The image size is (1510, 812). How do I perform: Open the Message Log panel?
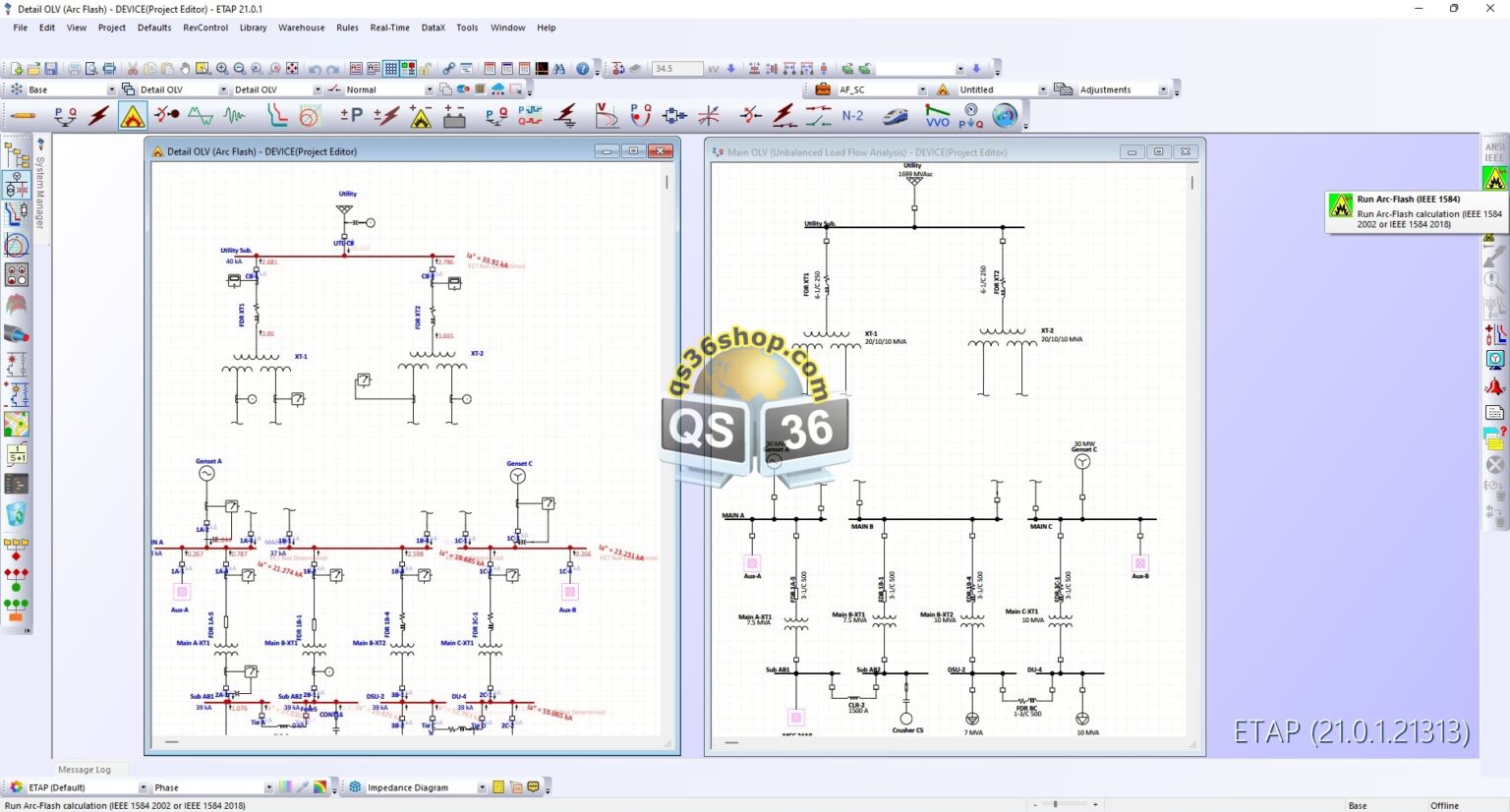pyautogui.click(x=85, y=770)
